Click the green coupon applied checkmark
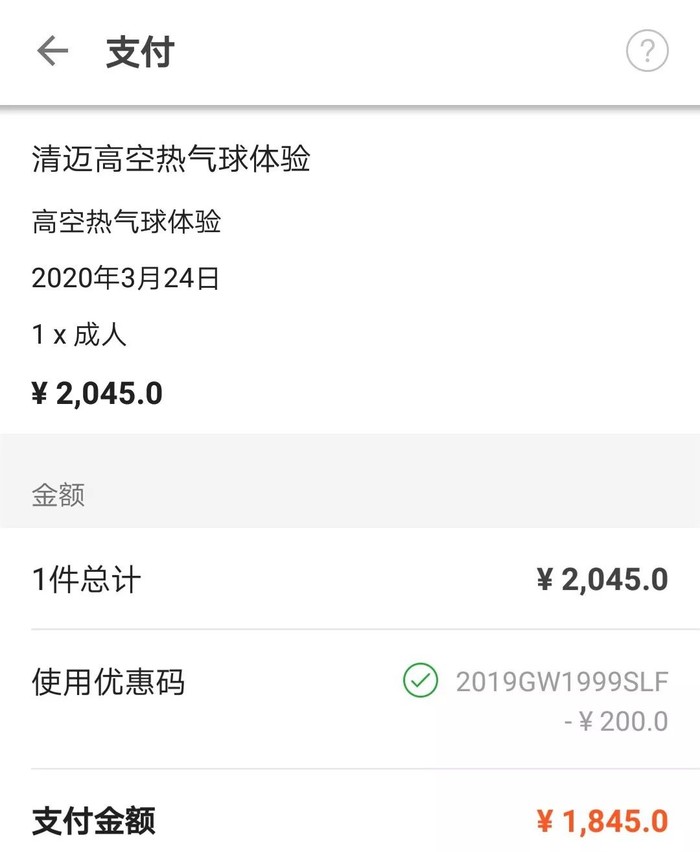Image resolution: width=700 pixels, height=852 pixels. click(x=420, y=682)
